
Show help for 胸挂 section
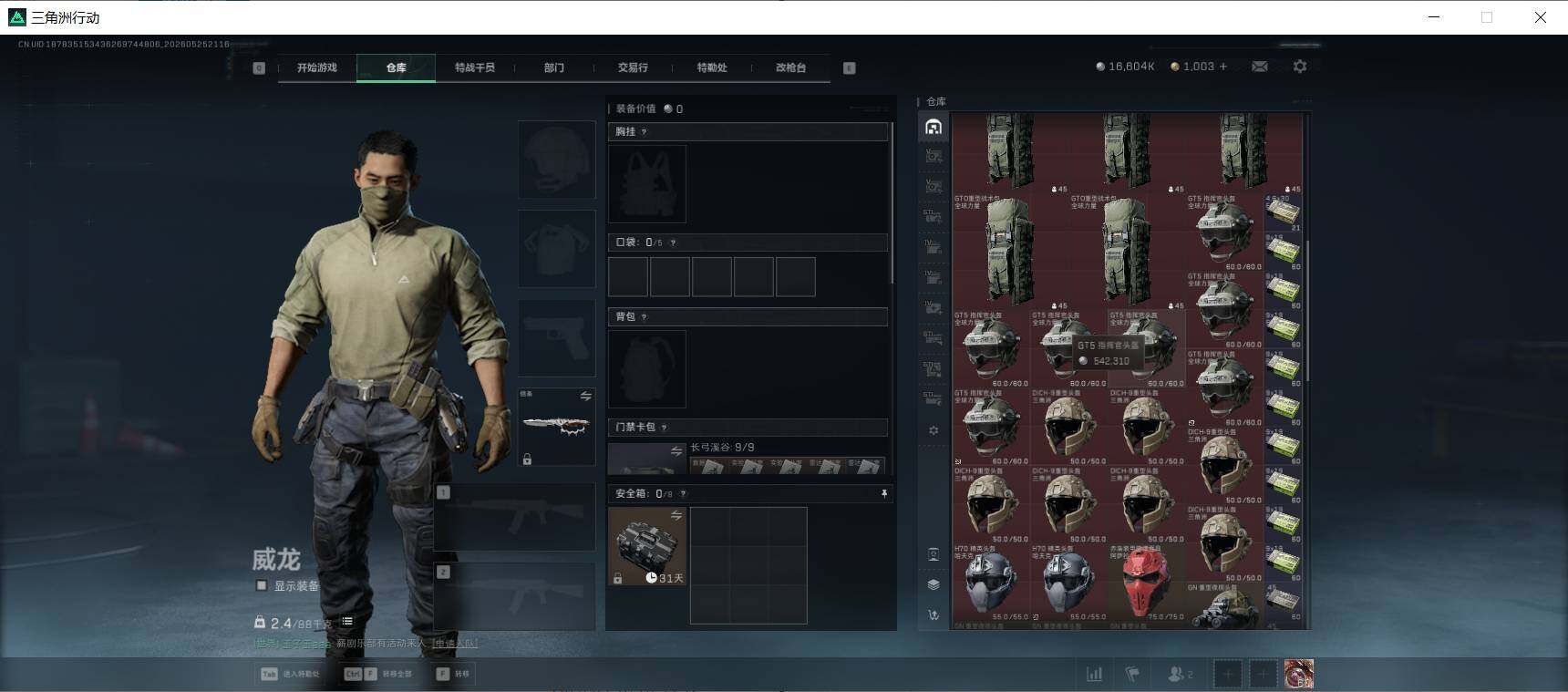(644, 132)
